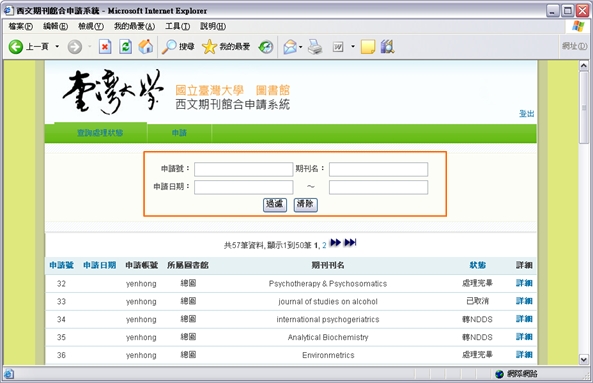Open the 說明(H) menu
593x383 pixels.
[x=213, y=26]
